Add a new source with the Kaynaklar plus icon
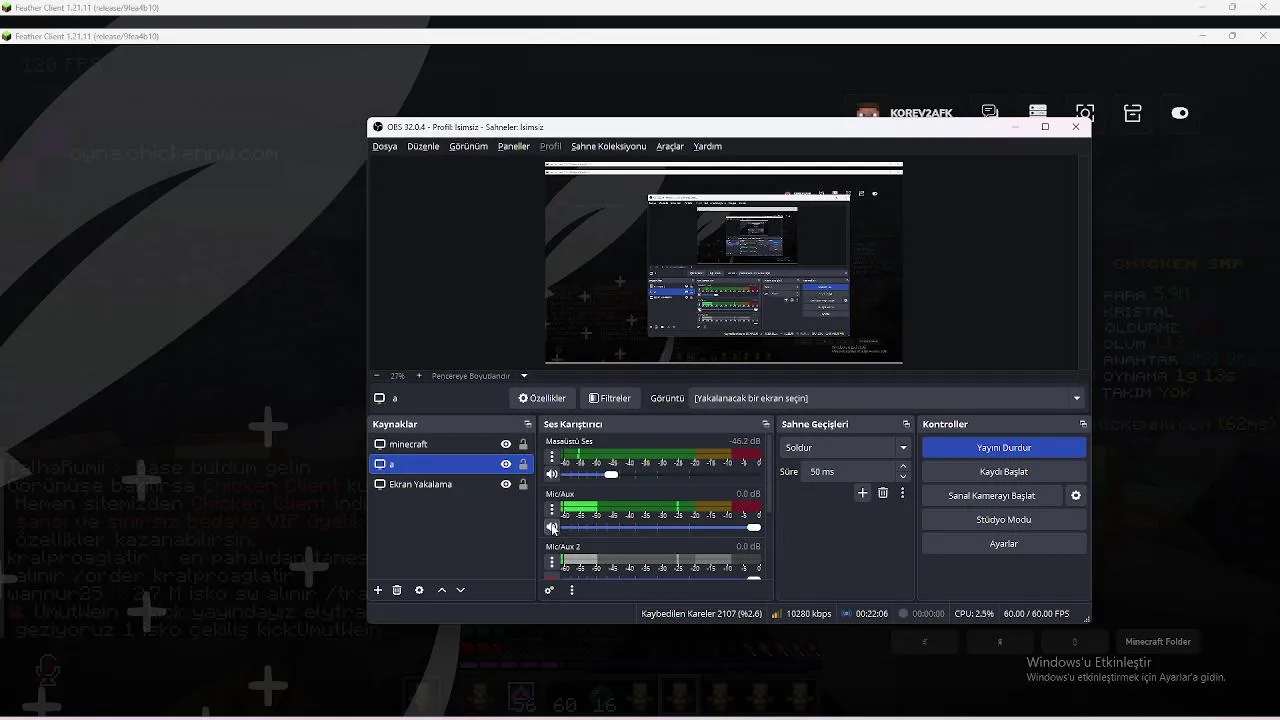 378,590
